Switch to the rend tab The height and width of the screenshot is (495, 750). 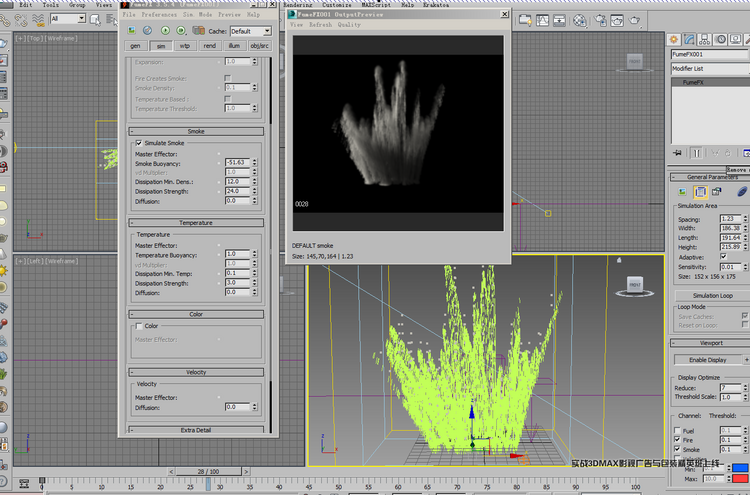click(x=210, y=46)
